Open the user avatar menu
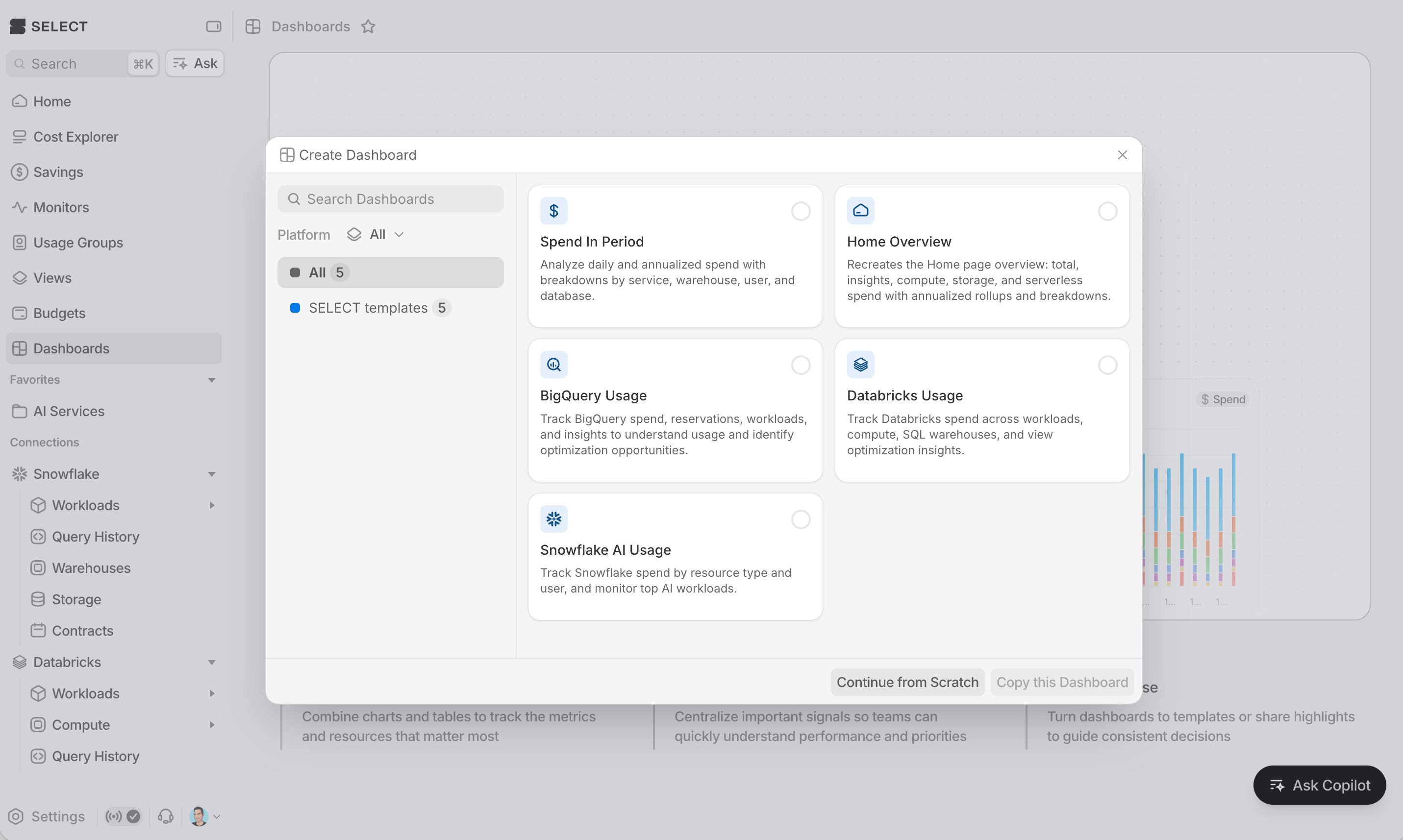1403x840 pixels. [204, 816]
